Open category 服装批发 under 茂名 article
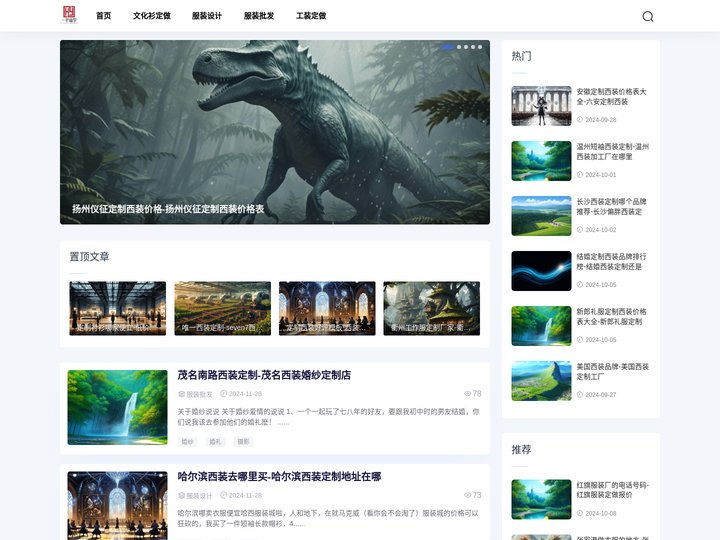The height and width of the screenshot is (540, 720). (x=199, y=394)
